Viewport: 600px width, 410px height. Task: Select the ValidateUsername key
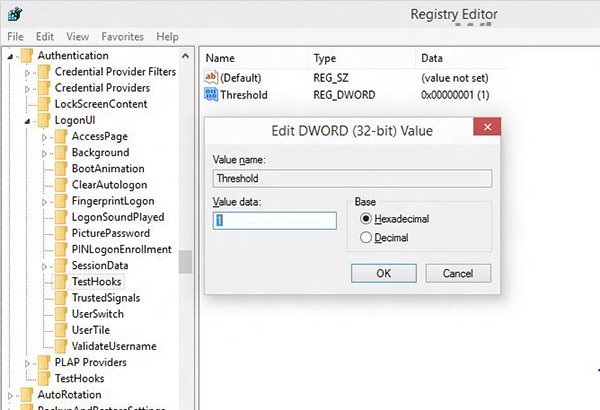[x=114, y=346]
